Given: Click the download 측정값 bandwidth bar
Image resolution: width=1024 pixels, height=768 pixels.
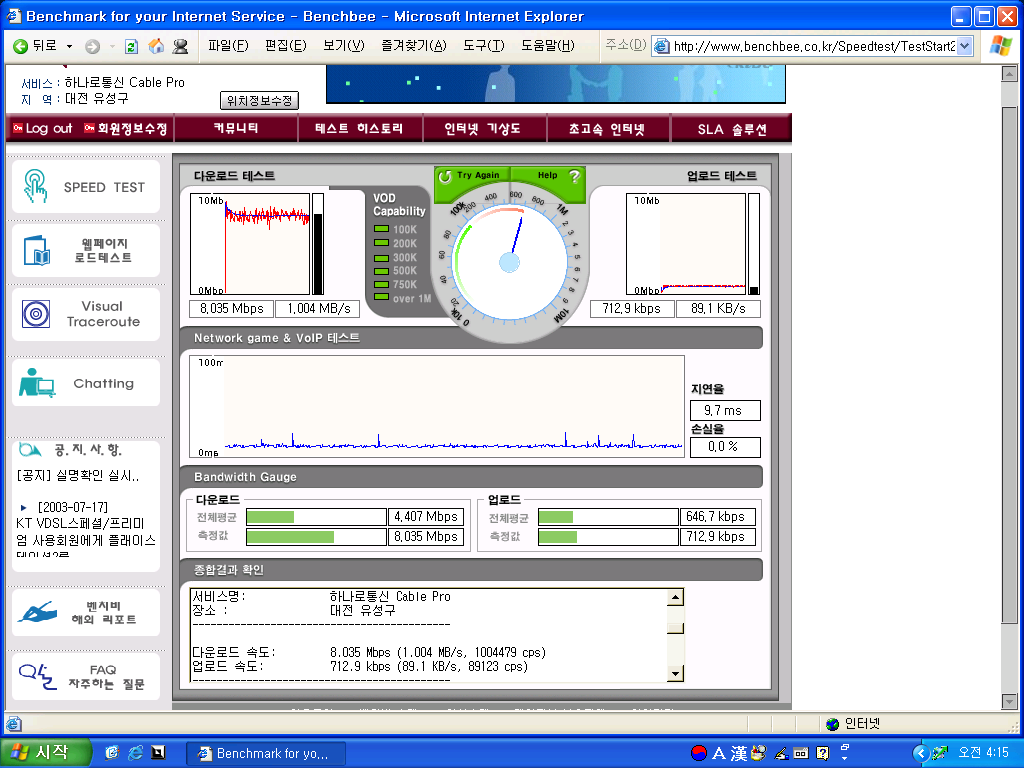Looking at the screenshot, I should (316, 537).
